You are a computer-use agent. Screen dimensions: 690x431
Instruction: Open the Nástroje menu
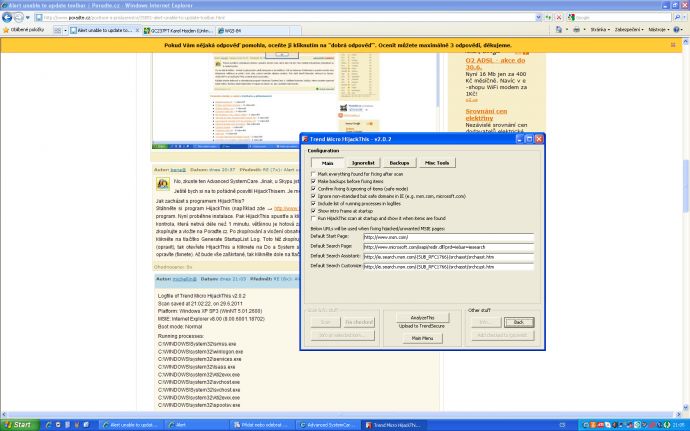(658, 29)
